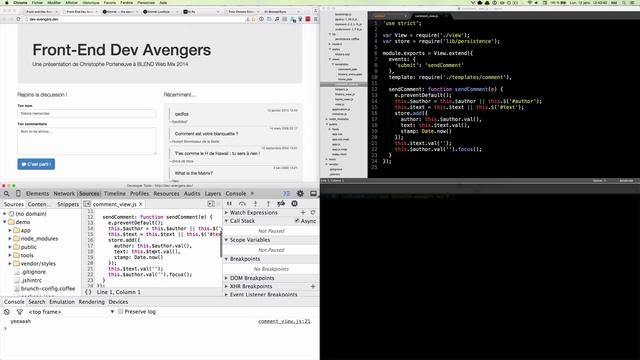The width and height of the screenshot is (640, 360).
Task: Focus the Ton commentaire textarea
Action: coord(87,141)
